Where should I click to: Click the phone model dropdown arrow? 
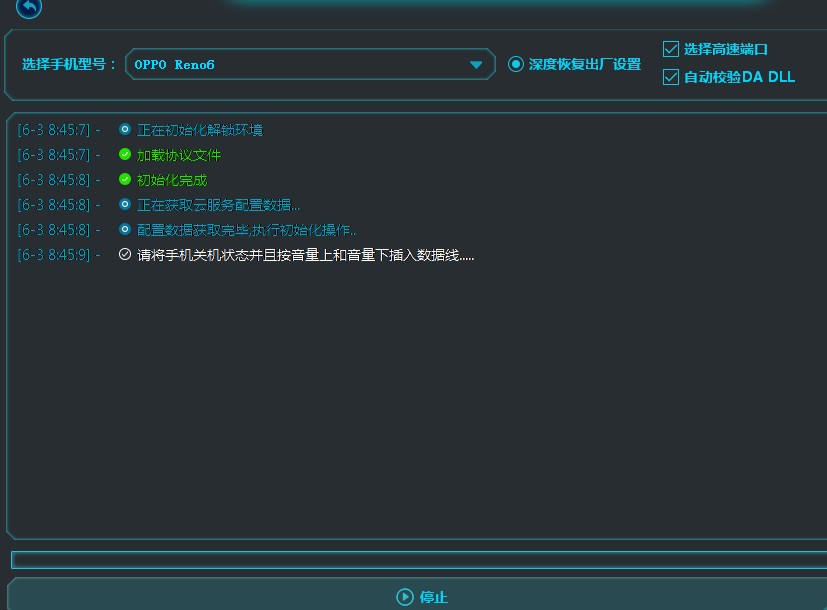[476, 64]
